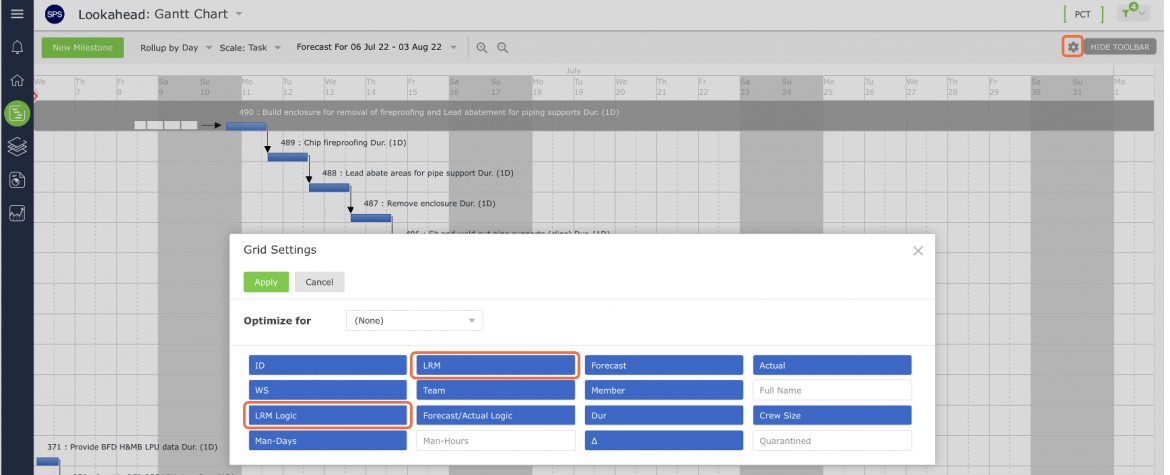
Task: Toggle the LRM Logic column
Action: coord(328,415)
